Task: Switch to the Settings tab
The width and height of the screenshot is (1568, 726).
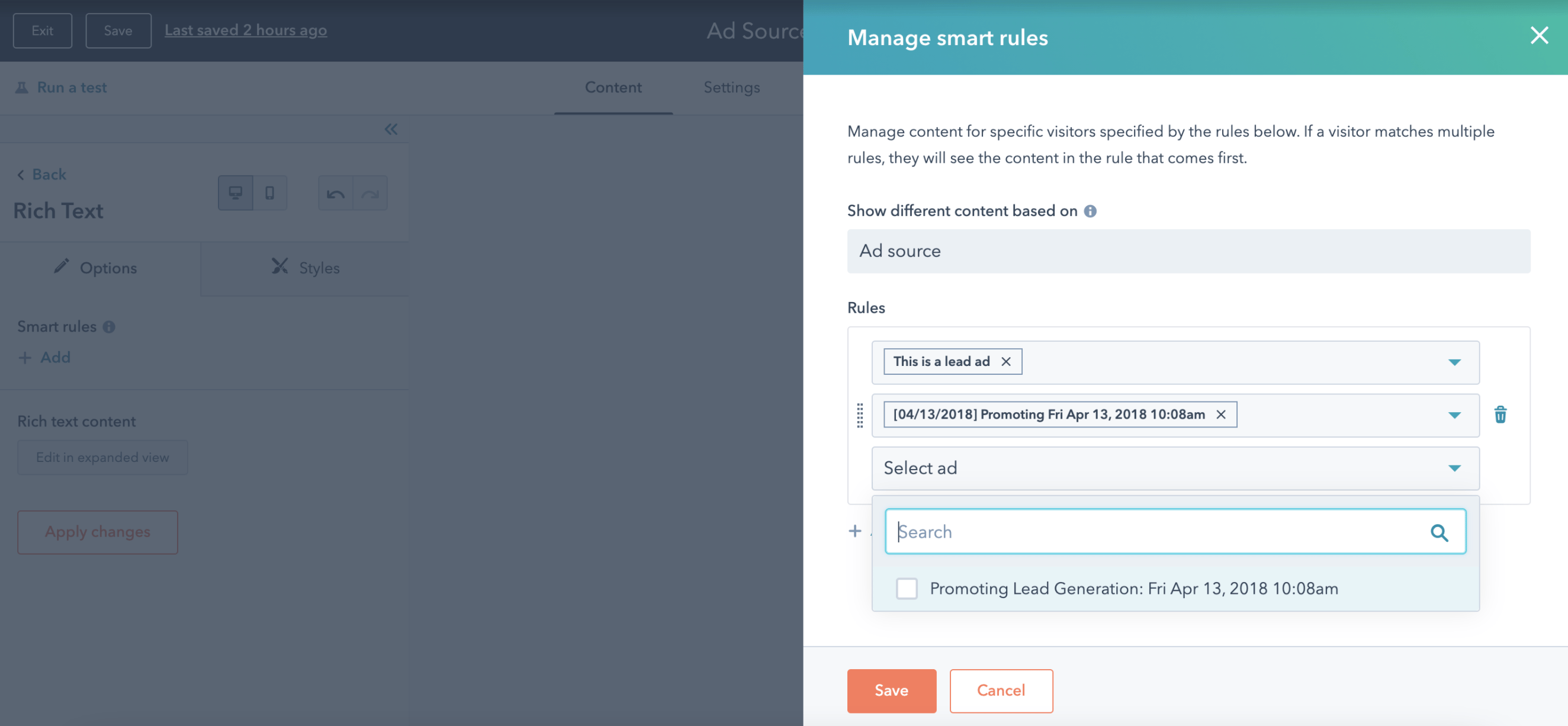Action: coord(731,87)
